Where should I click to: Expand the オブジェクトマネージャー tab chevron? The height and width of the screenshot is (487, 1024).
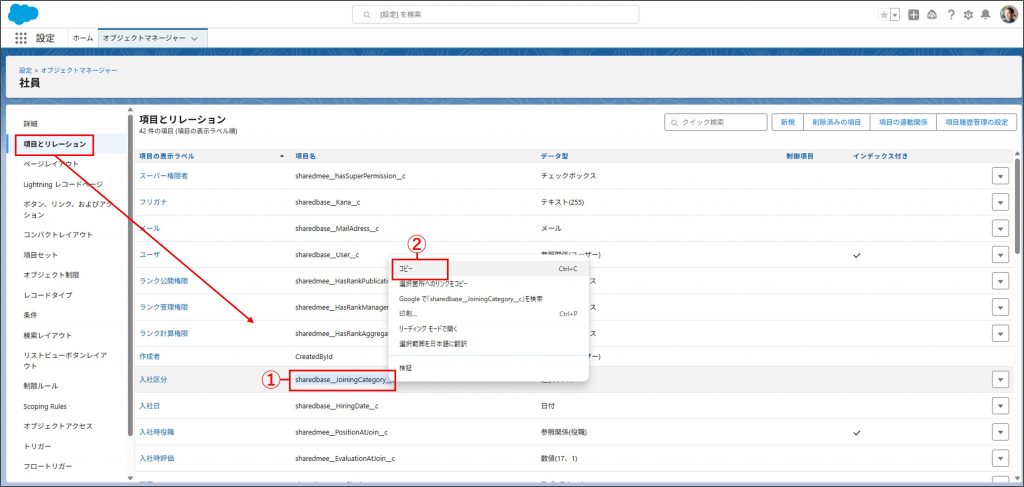coord(194,38)
